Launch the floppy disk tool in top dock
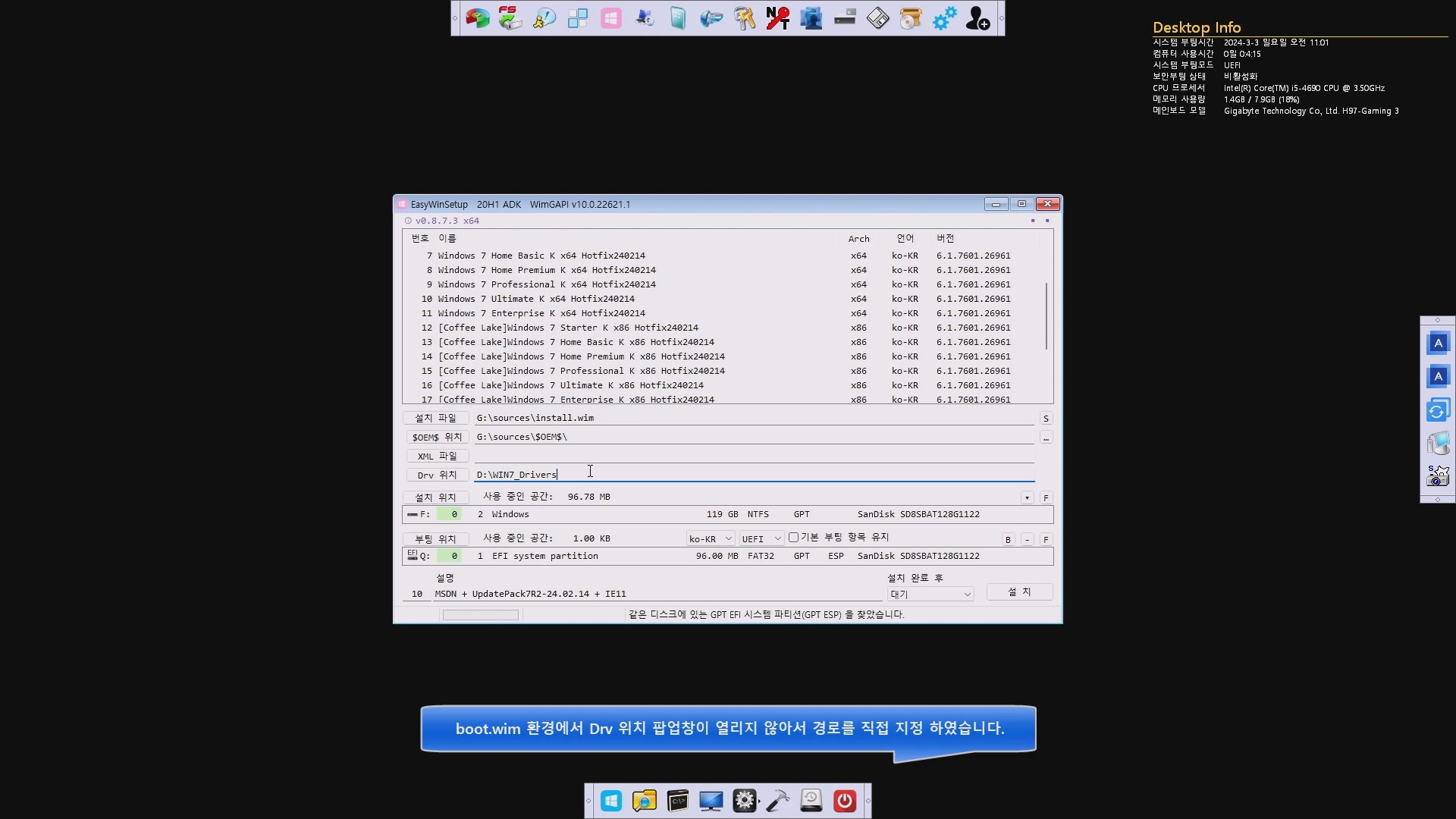The height and width of the screenshot is (819, 1456). (878, 18)
